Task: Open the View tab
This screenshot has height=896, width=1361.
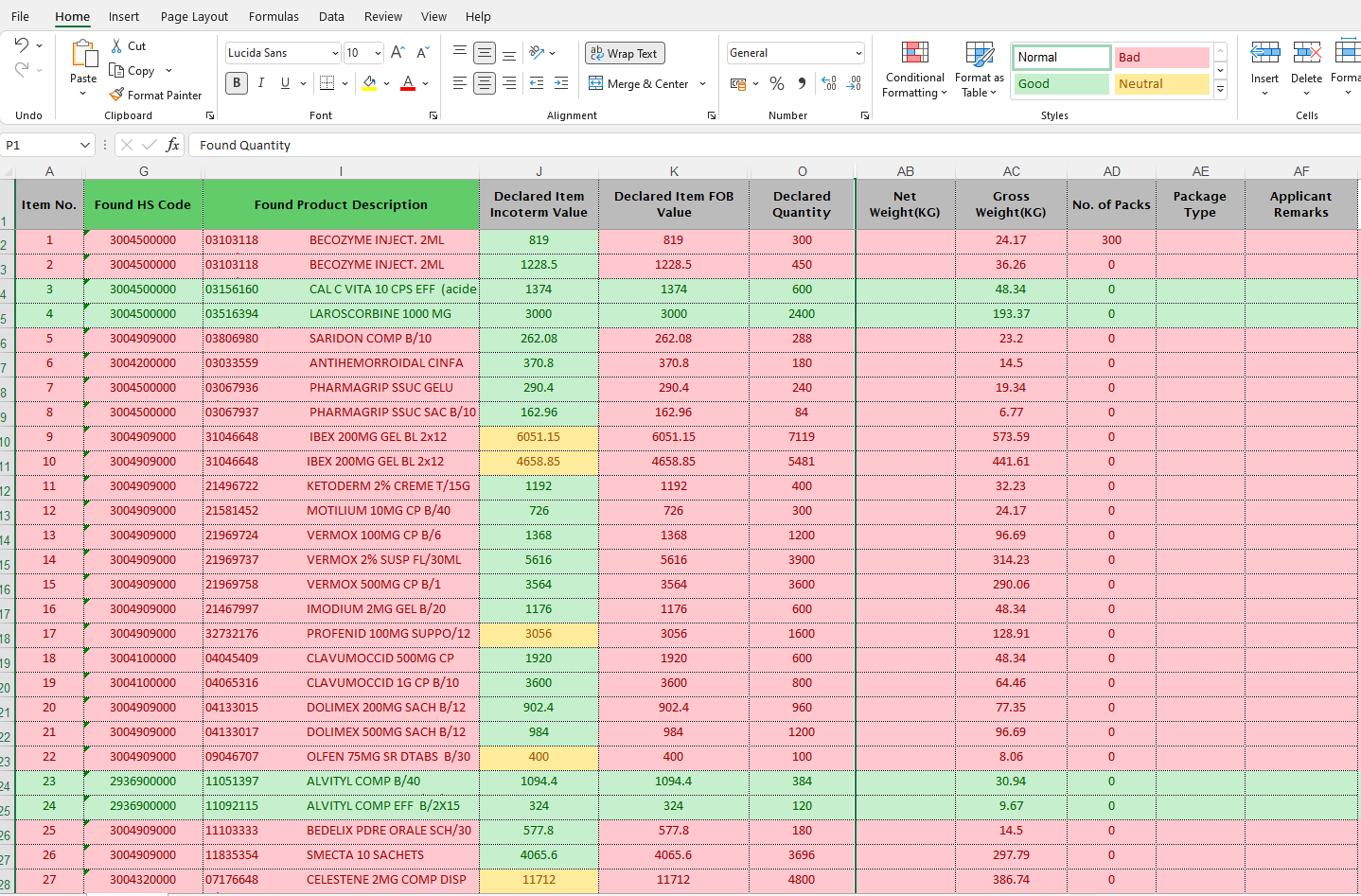Action: pos(433,16)
